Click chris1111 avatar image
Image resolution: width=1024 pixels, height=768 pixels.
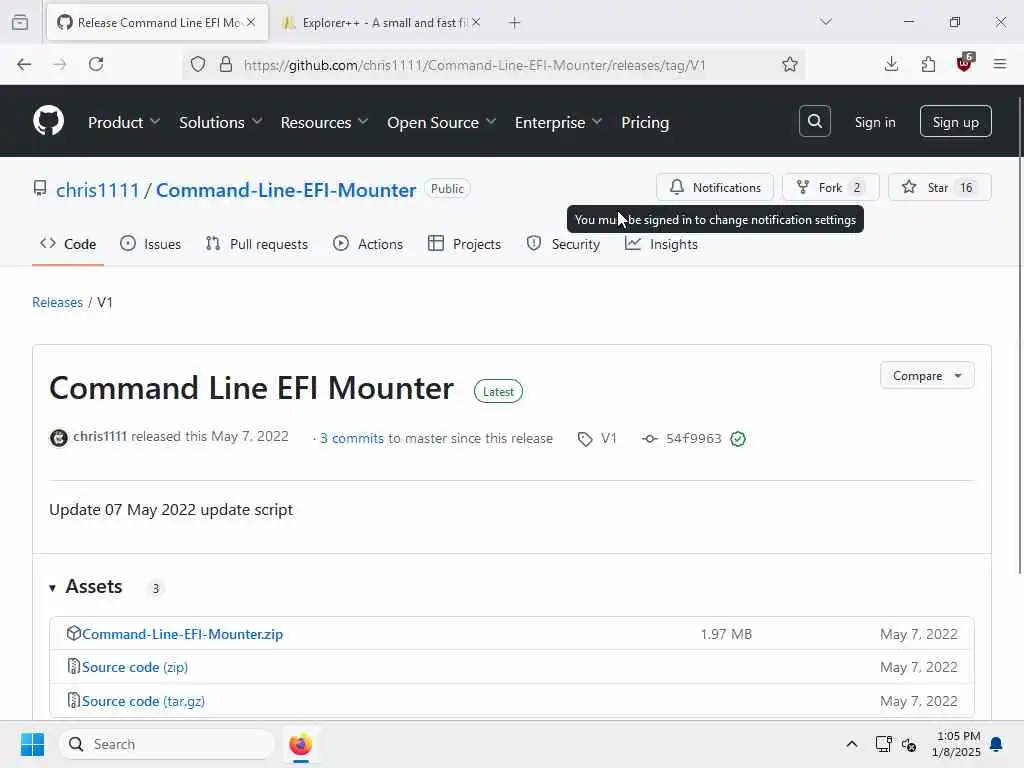pyautogui.click(x=59, y=438)
